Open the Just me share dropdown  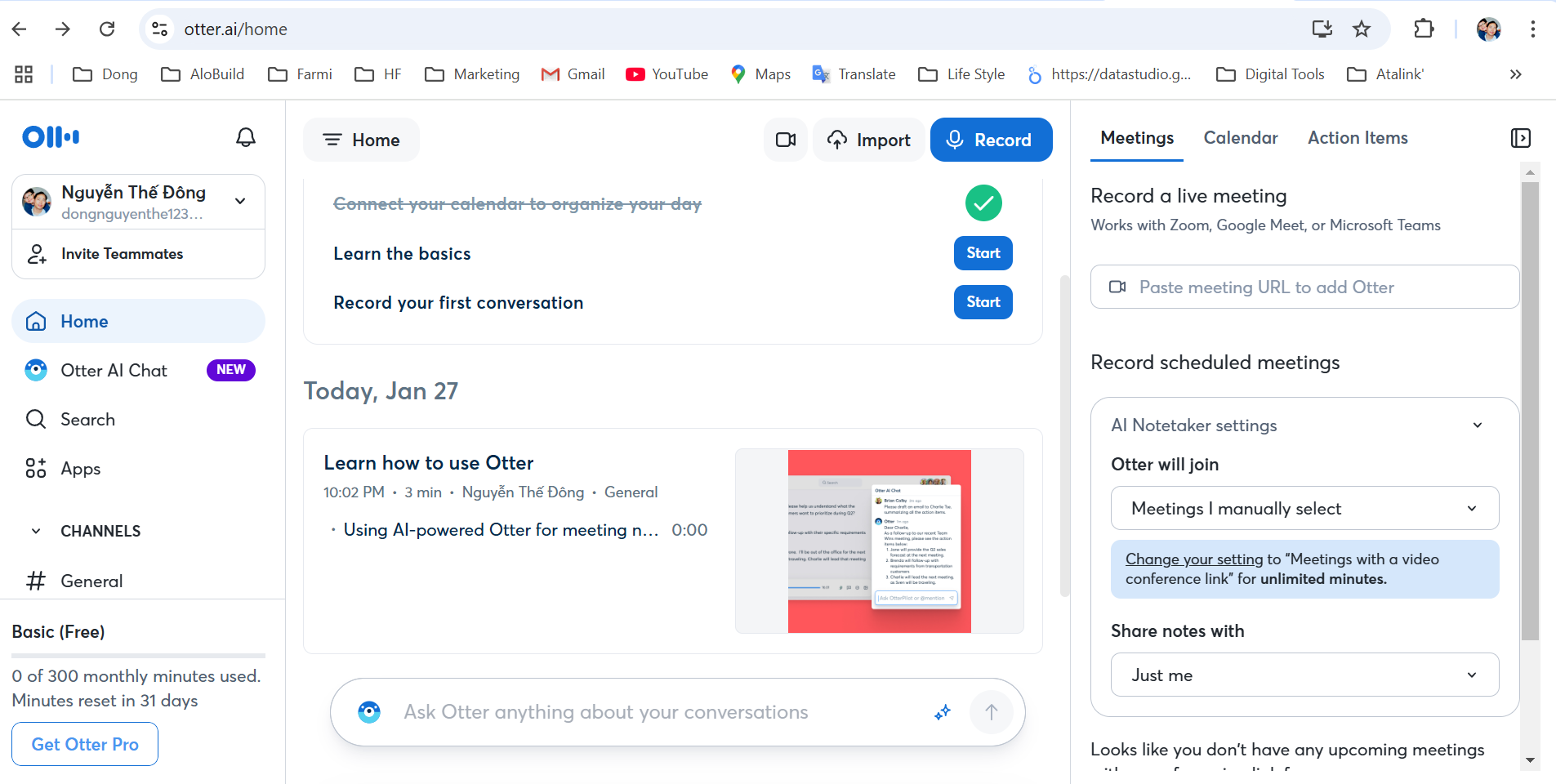[1304, 675]
